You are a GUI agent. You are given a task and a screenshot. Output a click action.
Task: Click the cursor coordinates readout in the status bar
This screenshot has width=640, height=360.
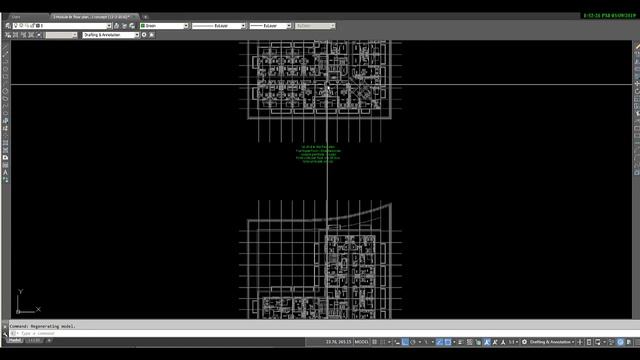coord(338,342)
